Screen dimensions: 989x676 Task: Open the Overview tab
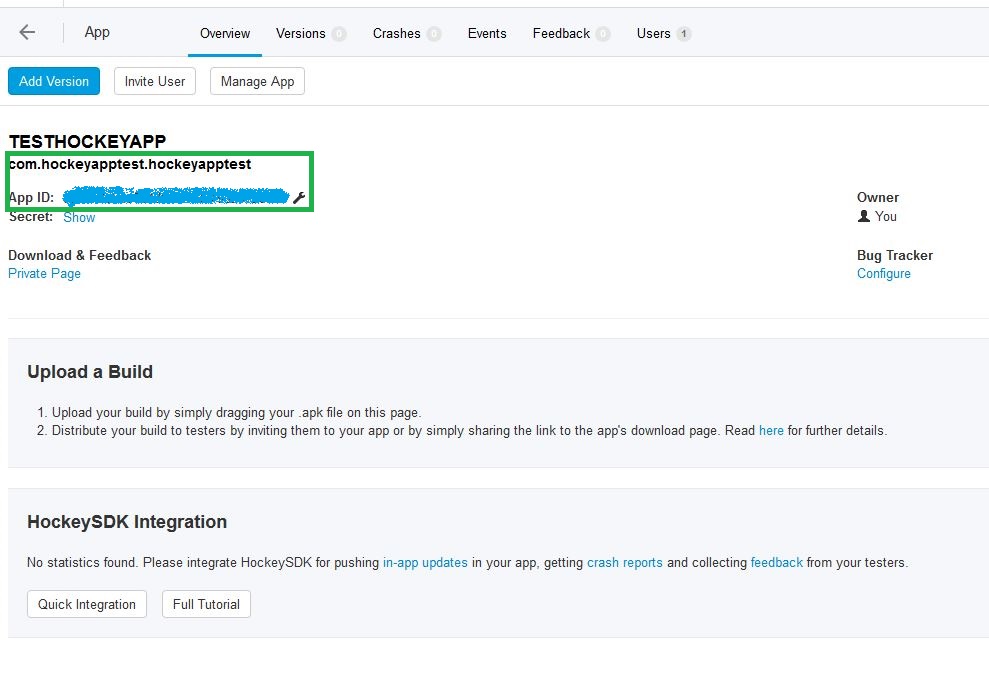[225, 33]
